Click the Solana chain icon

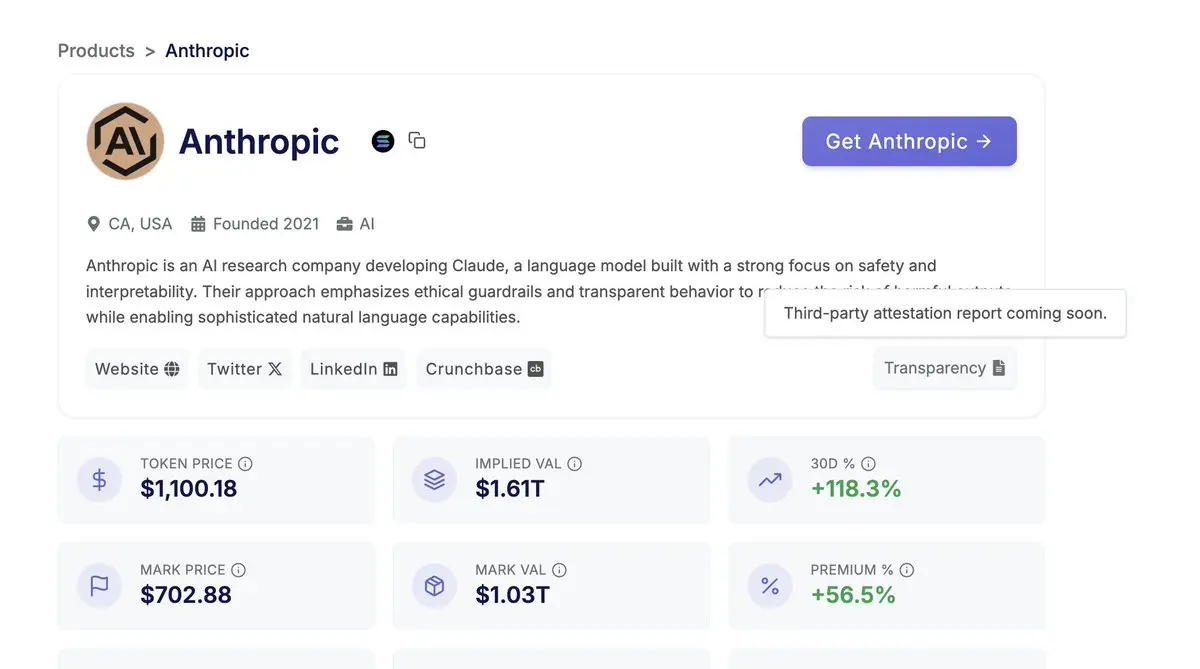[383, 141]
